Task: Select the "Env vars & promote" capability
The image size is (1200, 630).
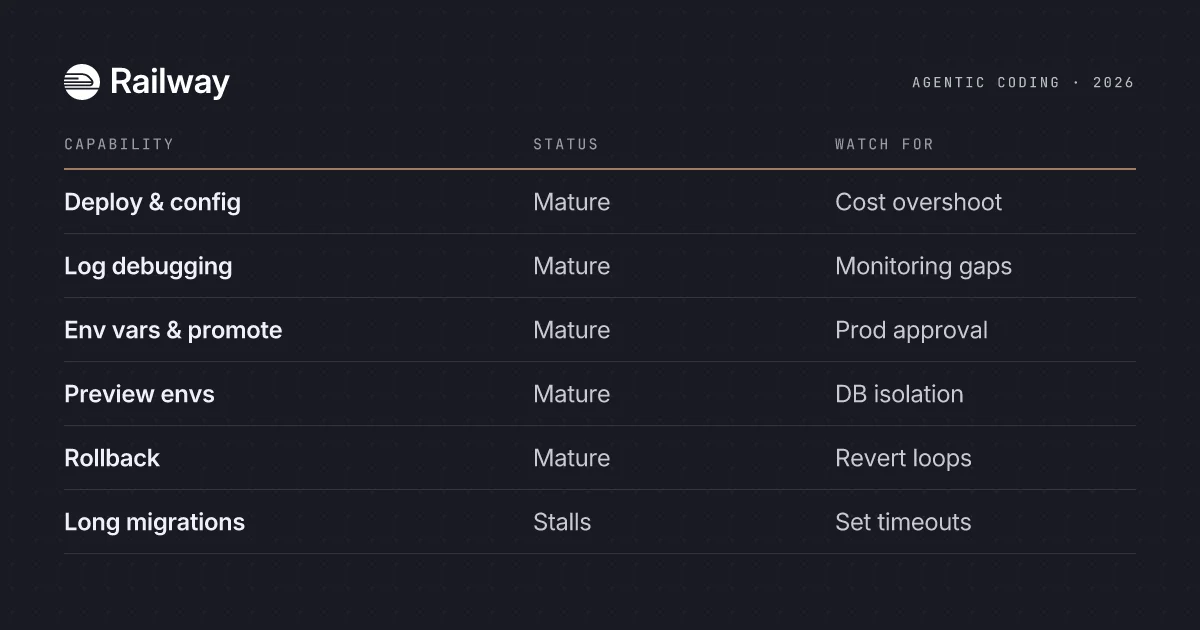Action: pyautogui.click(x=173, y=330)
